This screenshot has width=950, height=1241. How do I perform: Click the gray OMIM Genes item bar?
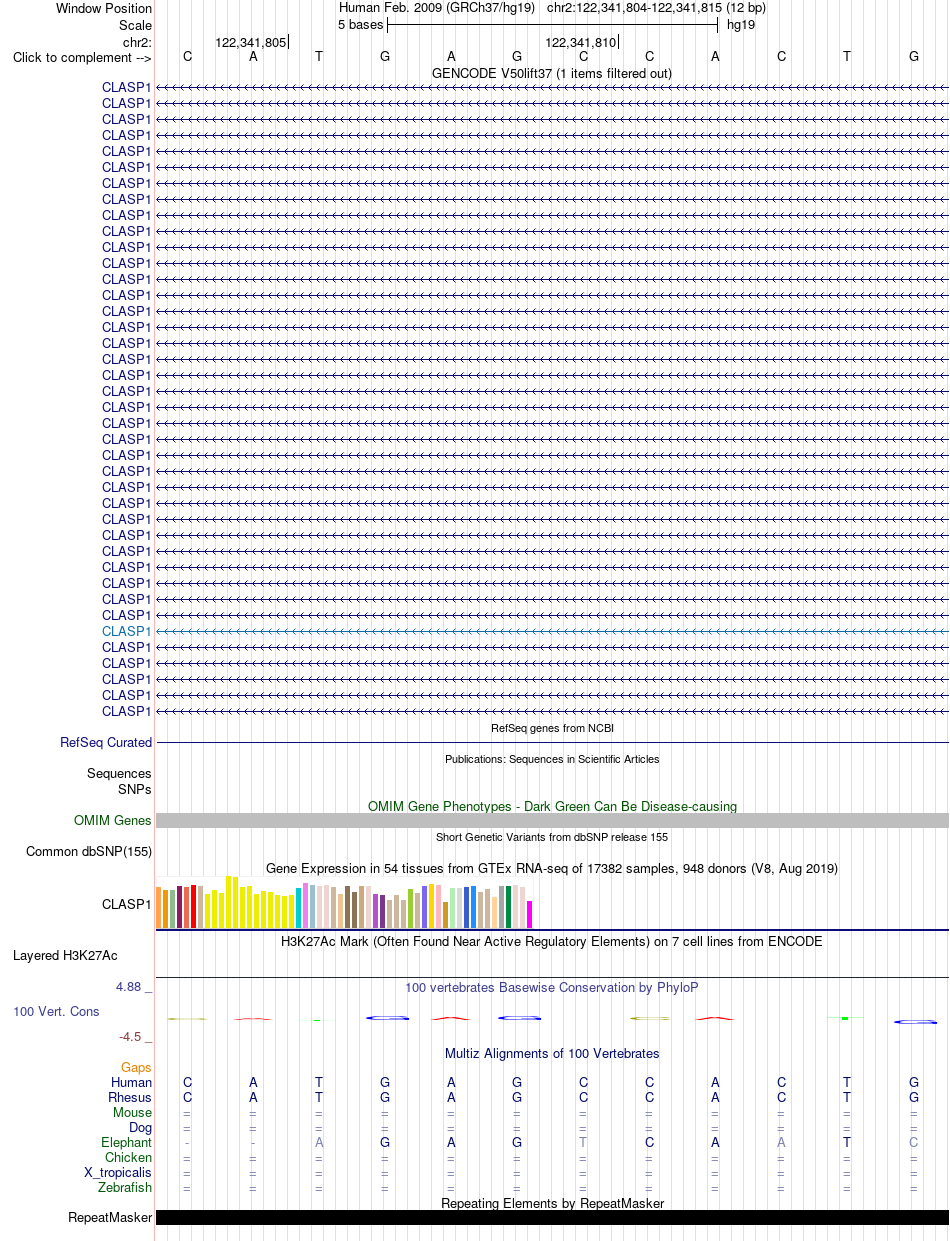[552, 821]
